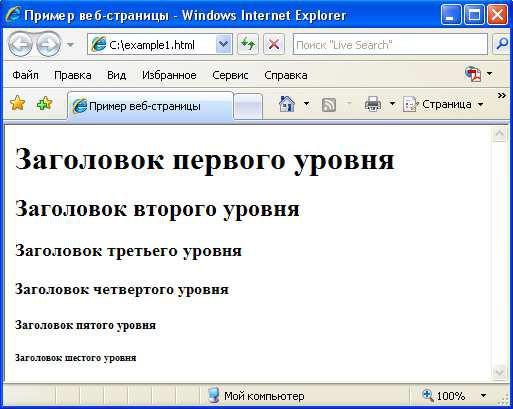Open the Вид menu

click(117, 75)
